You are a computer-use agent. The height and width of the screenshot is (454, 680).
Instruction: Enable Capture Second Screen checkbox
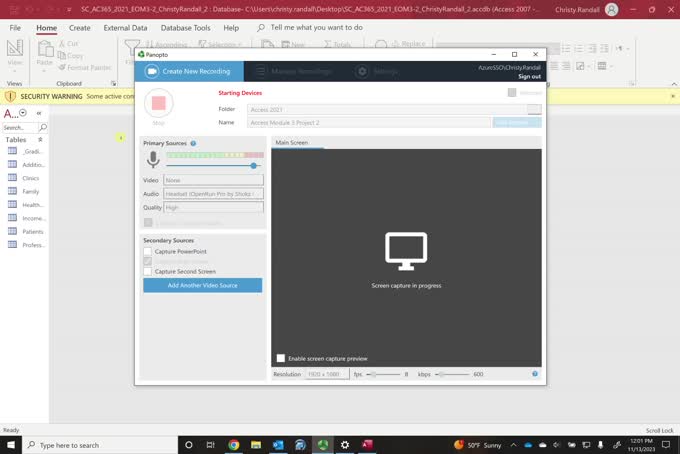click(x=147, y=271)
